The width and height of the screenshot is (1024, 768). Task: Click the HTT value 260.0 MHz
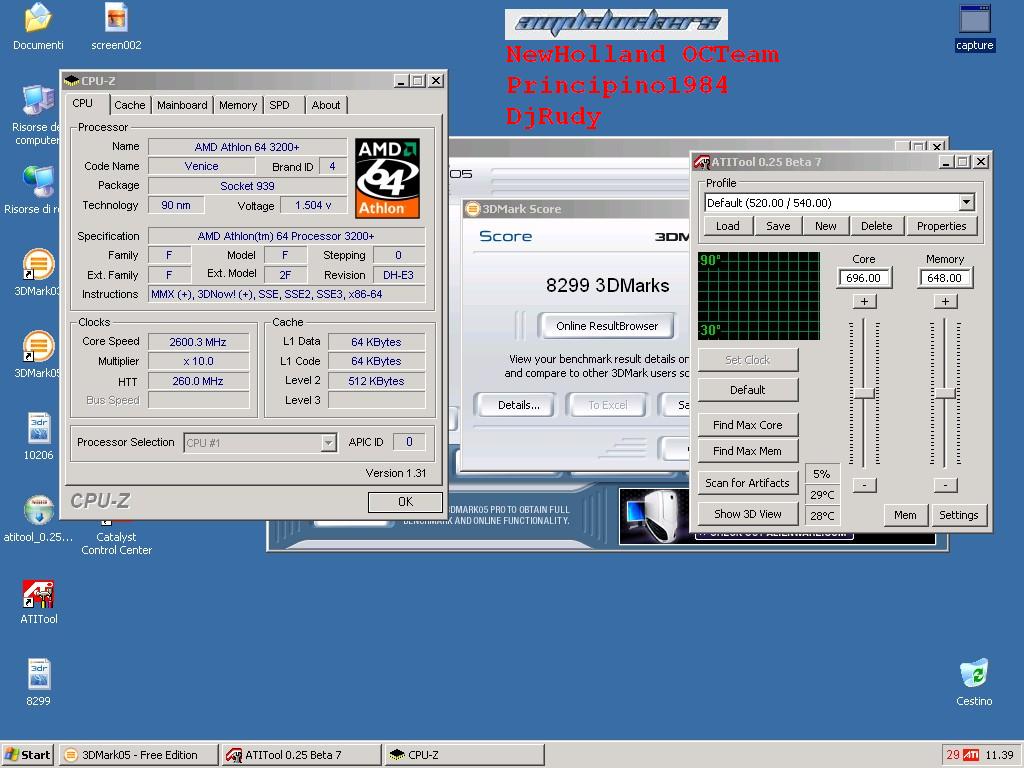(198, 381)
